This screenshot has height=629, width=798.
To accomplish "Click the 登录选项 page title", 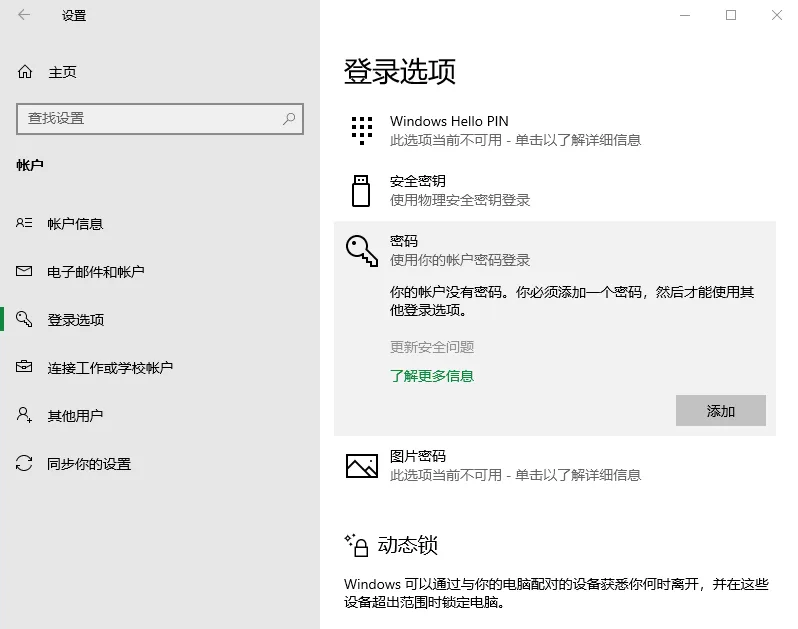I will tap(400, 71).
